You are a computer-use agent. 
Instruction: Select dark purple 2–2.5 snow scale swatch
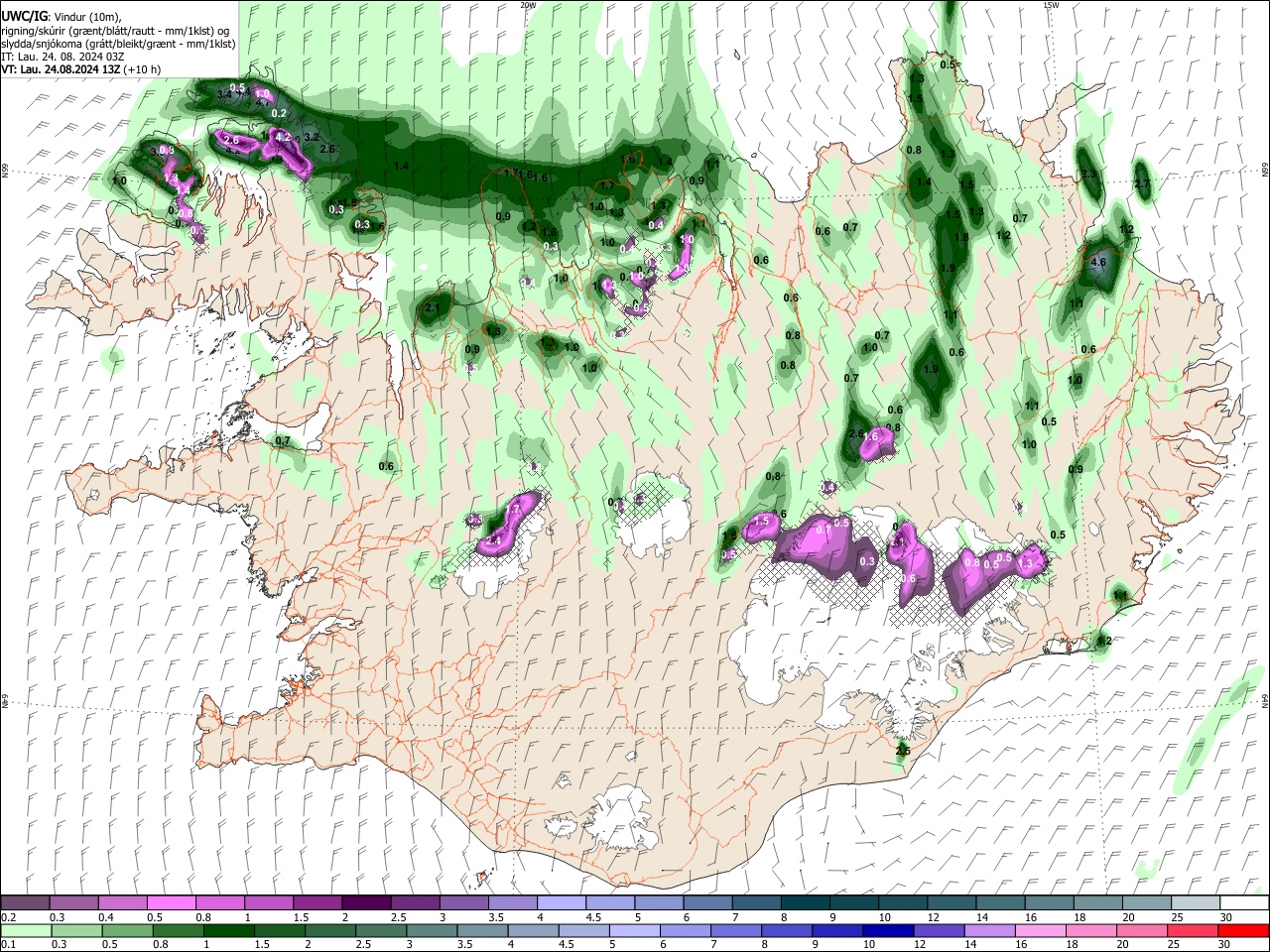tap(365, 903)
